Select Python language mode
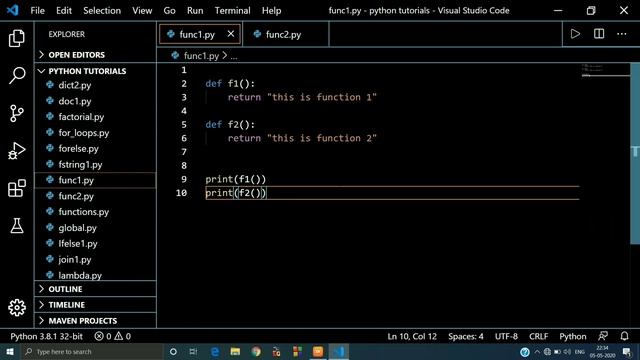 tap(573, 336)
